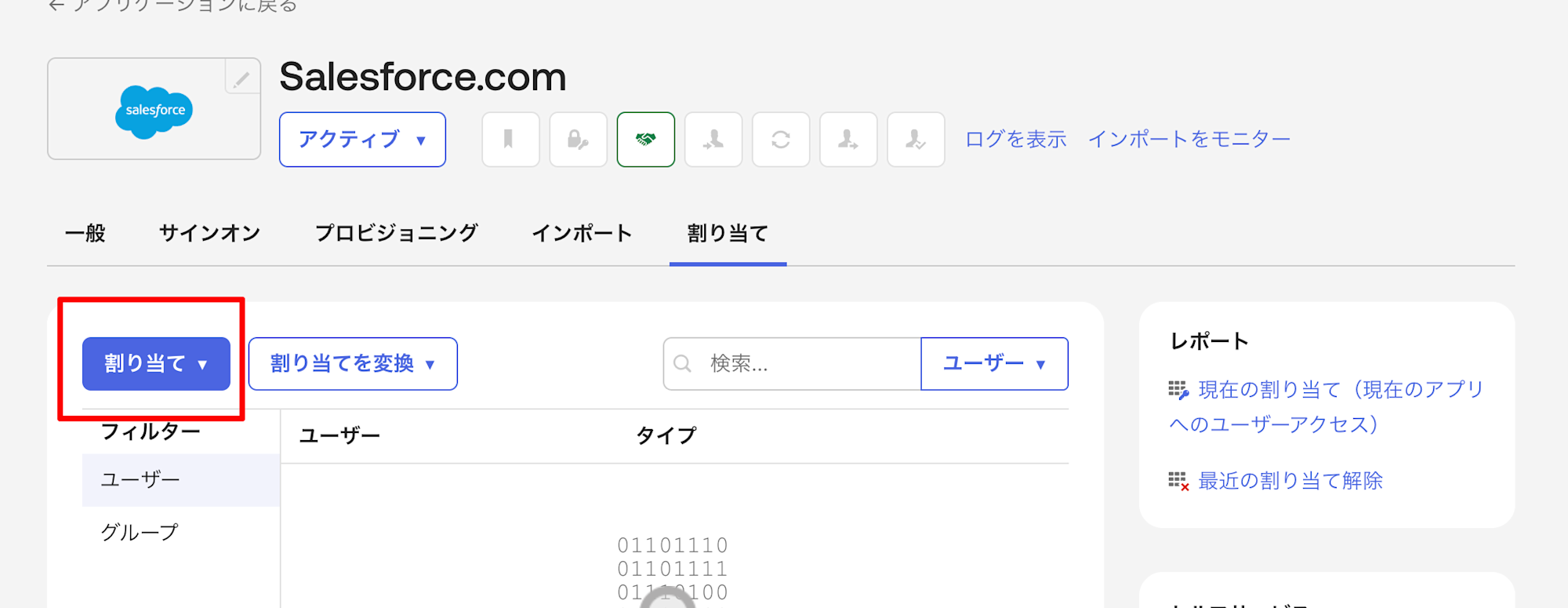Open 現在の割り当て report link
The width and height of the screenshot is (1568, 608).
coord(1326,406)
